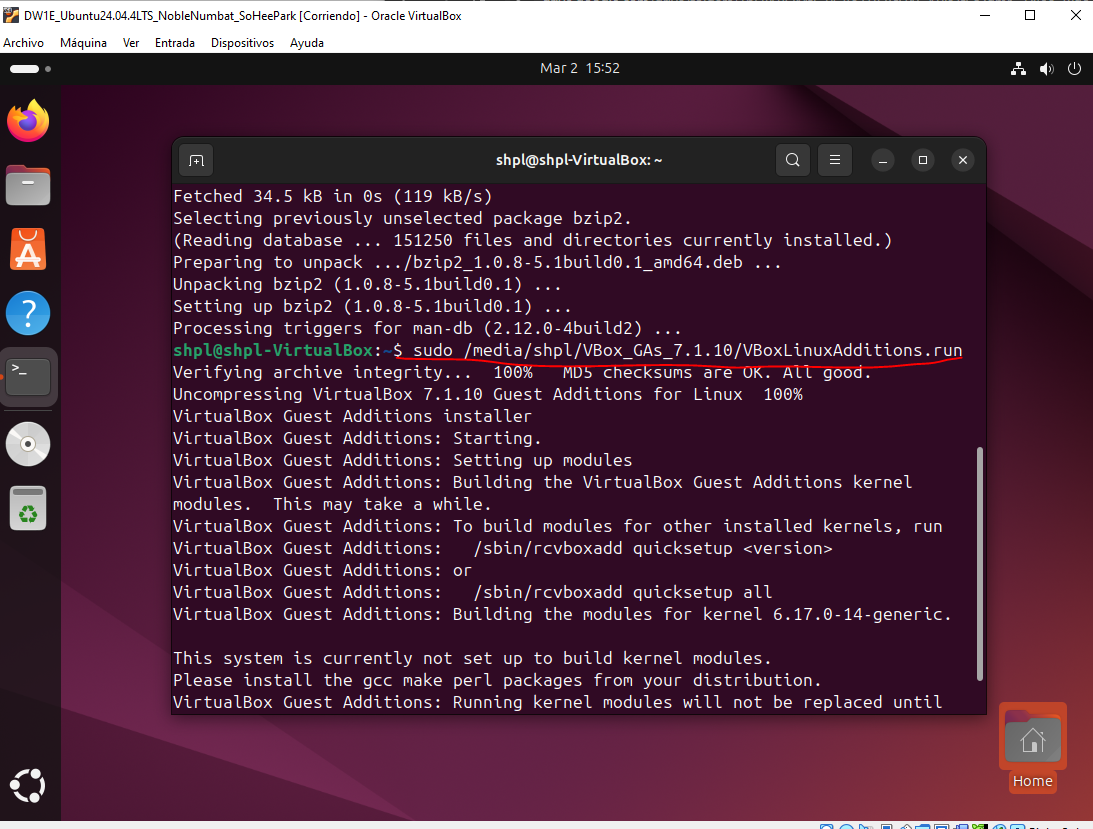Open the mounted CD disc in the dock
The height and width of the screenshot is (829, 1093).
click(28, 443)
